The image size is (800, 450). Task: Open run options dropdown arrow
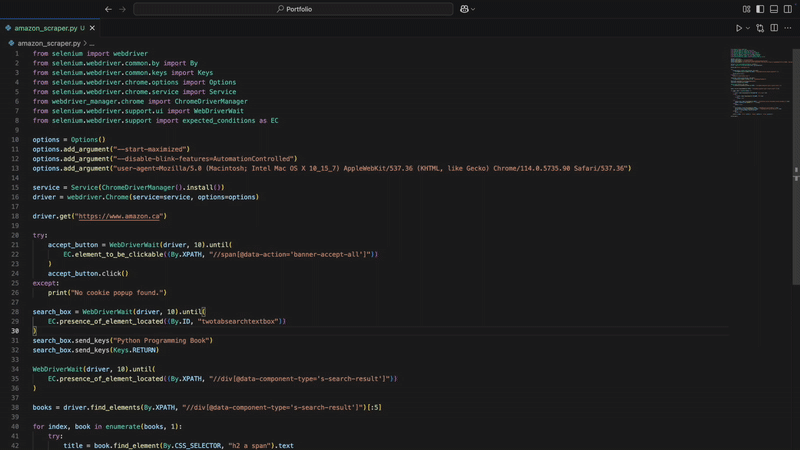[x=748, y=28]
